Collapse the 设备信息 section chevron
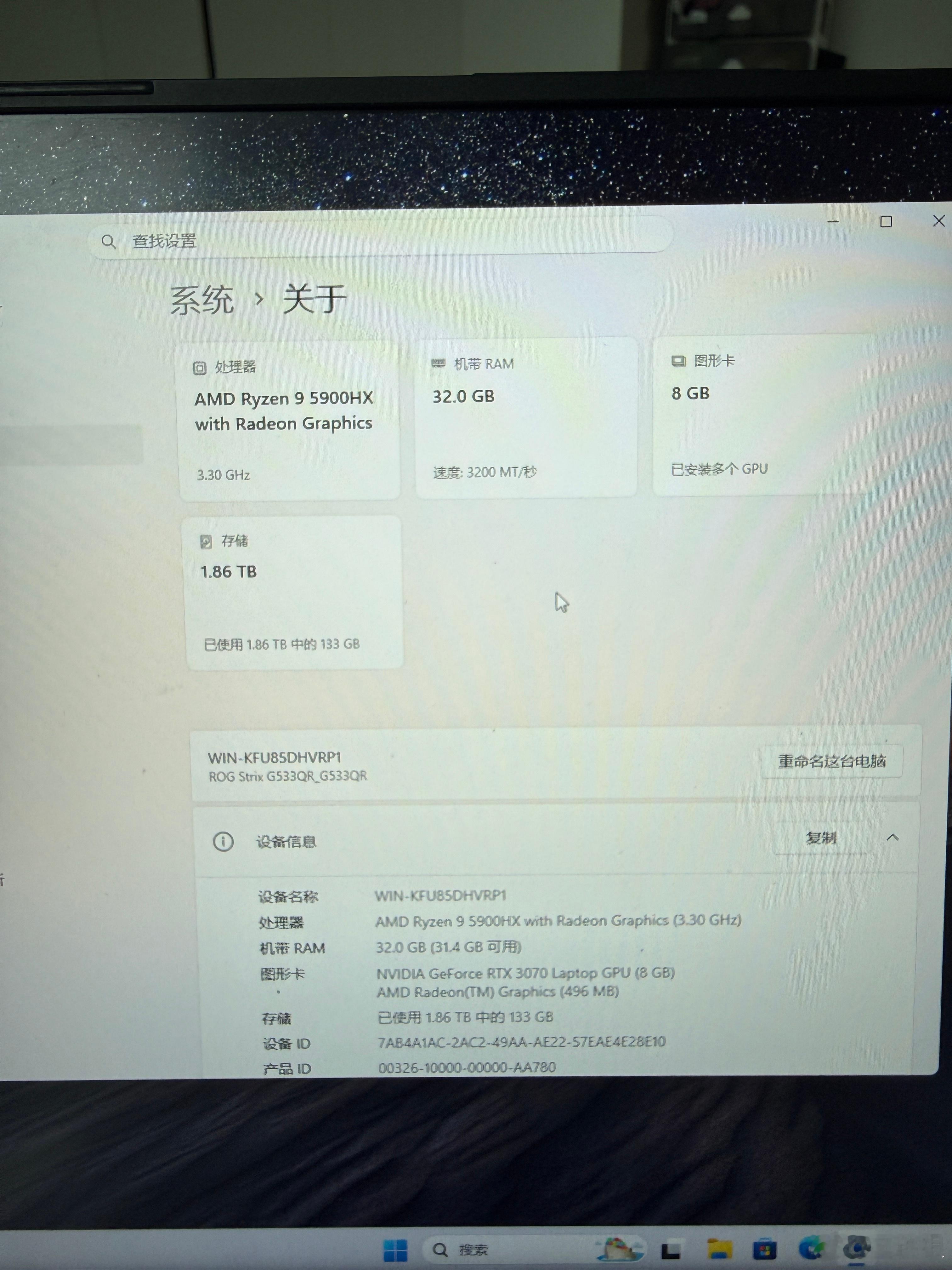 tap(892, 838)
